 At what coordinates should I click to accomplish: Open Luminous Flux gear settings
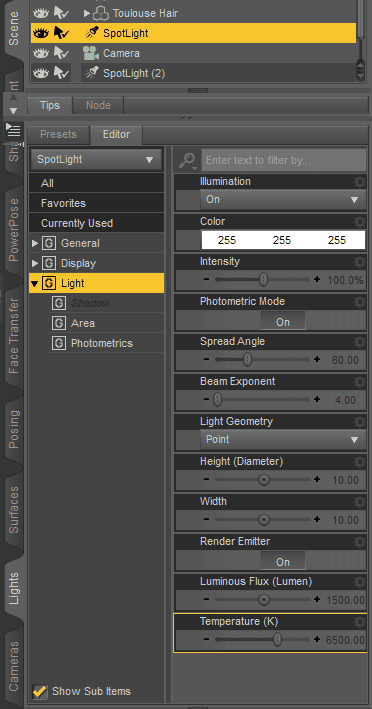359,581
